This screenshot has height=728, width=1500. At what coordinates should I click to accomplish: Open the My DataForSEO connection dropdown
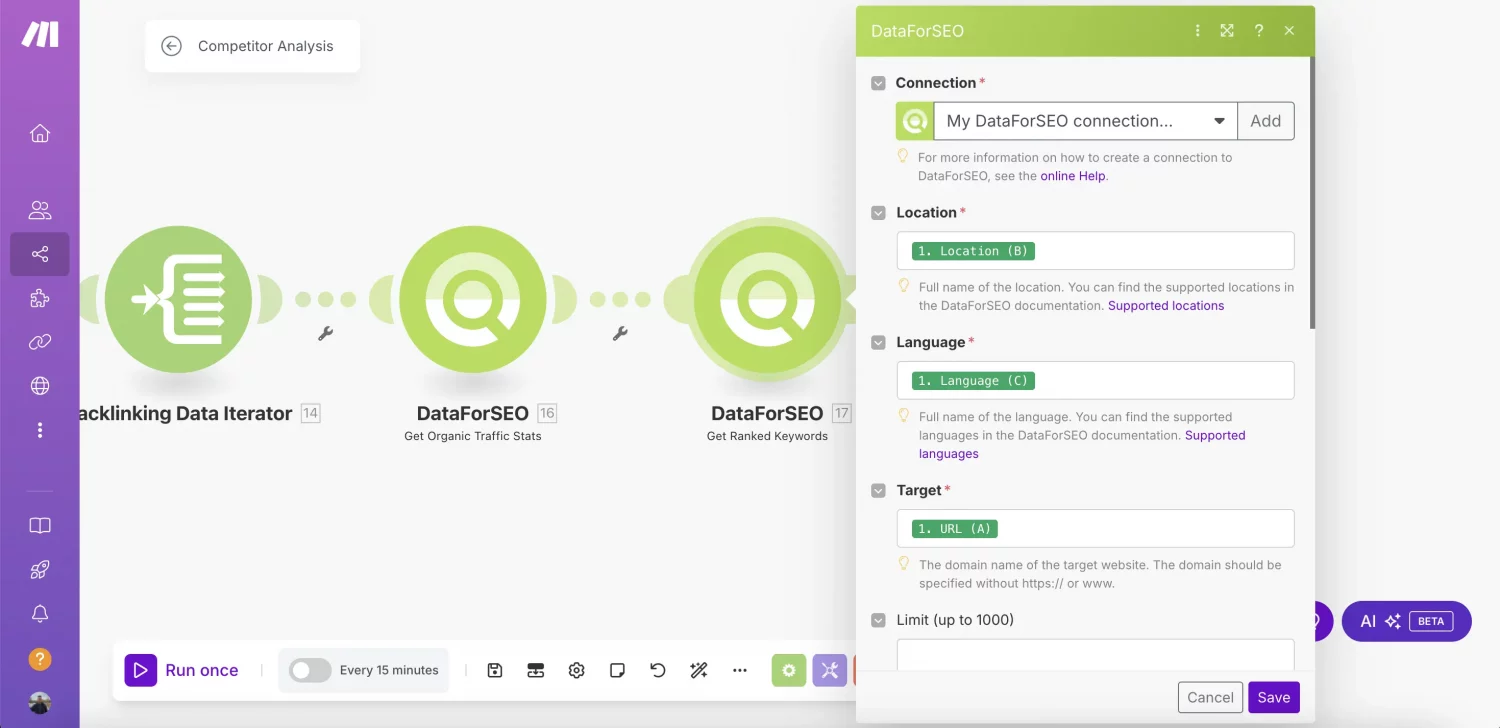tap(1086, 121)
